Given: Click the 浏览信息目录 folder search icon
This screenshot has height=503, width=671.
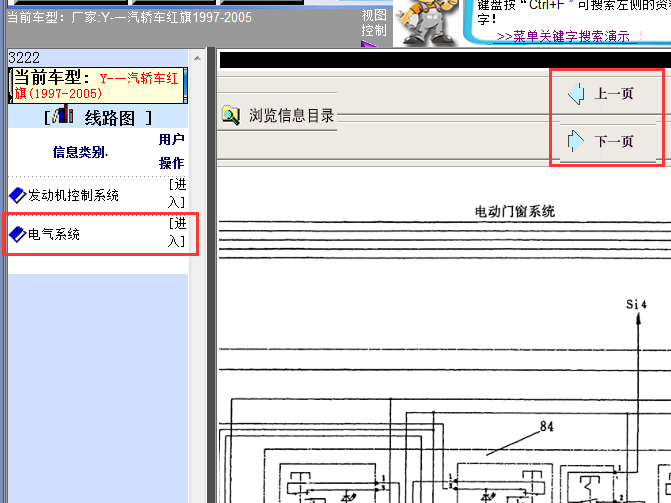Looking at the screenshot, I should pyautogui.click(x=231, y=115).
